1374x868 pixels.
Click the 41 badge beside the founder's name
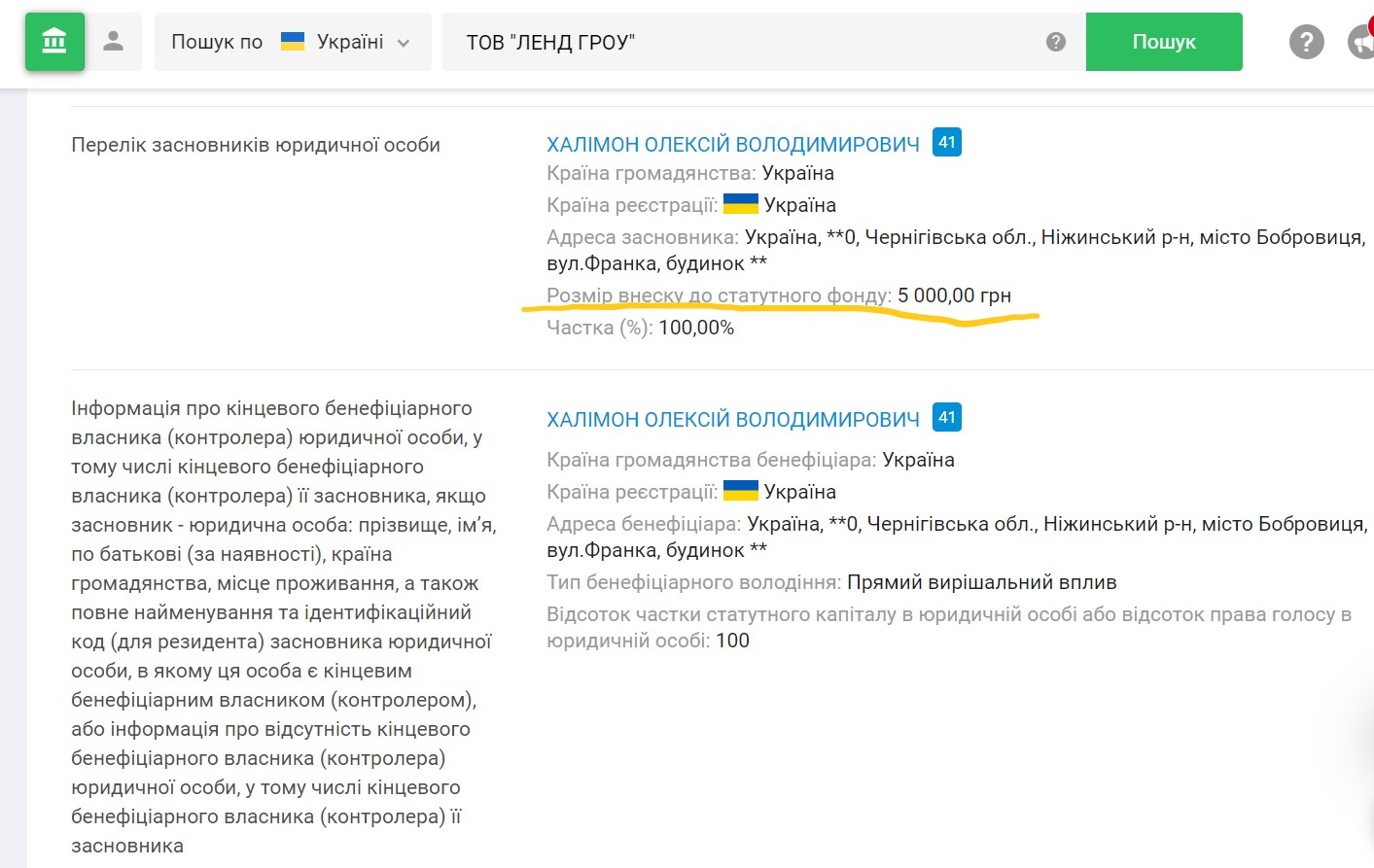(x=947, y=143)
